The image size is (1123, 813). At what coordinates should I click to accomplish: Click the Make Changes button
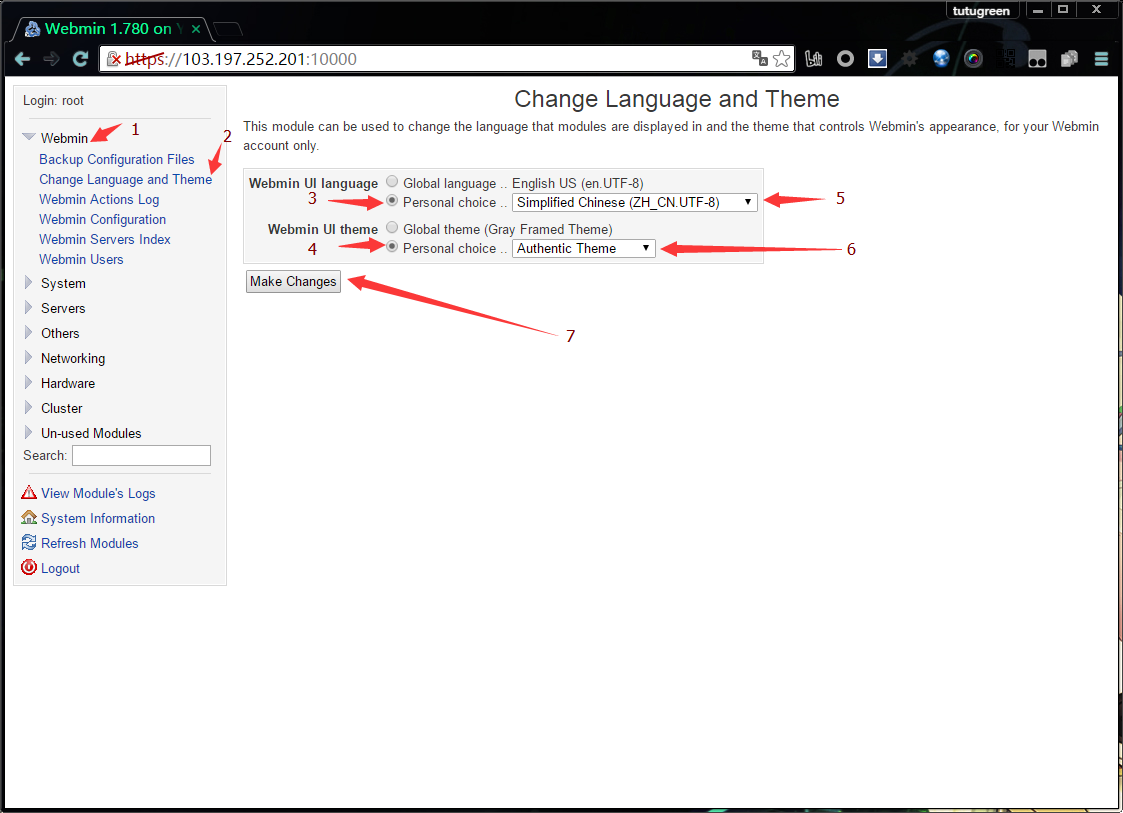tap(293, 282)
